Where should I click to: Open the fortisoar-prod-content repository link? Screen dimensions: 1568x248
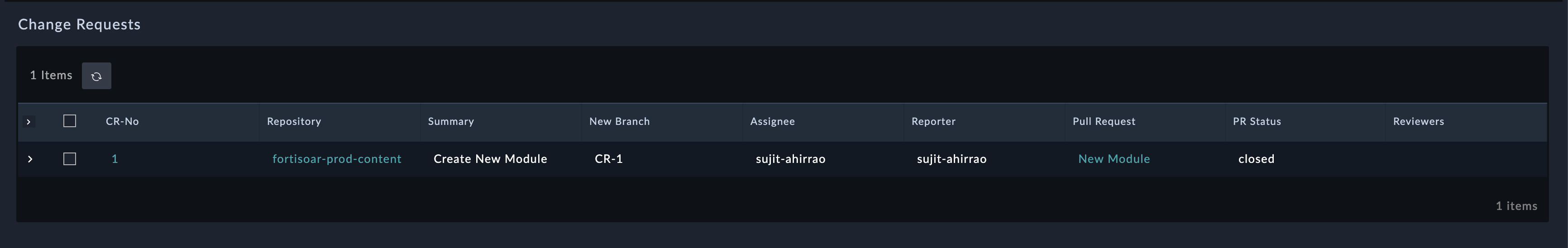(x=337, y=159)
